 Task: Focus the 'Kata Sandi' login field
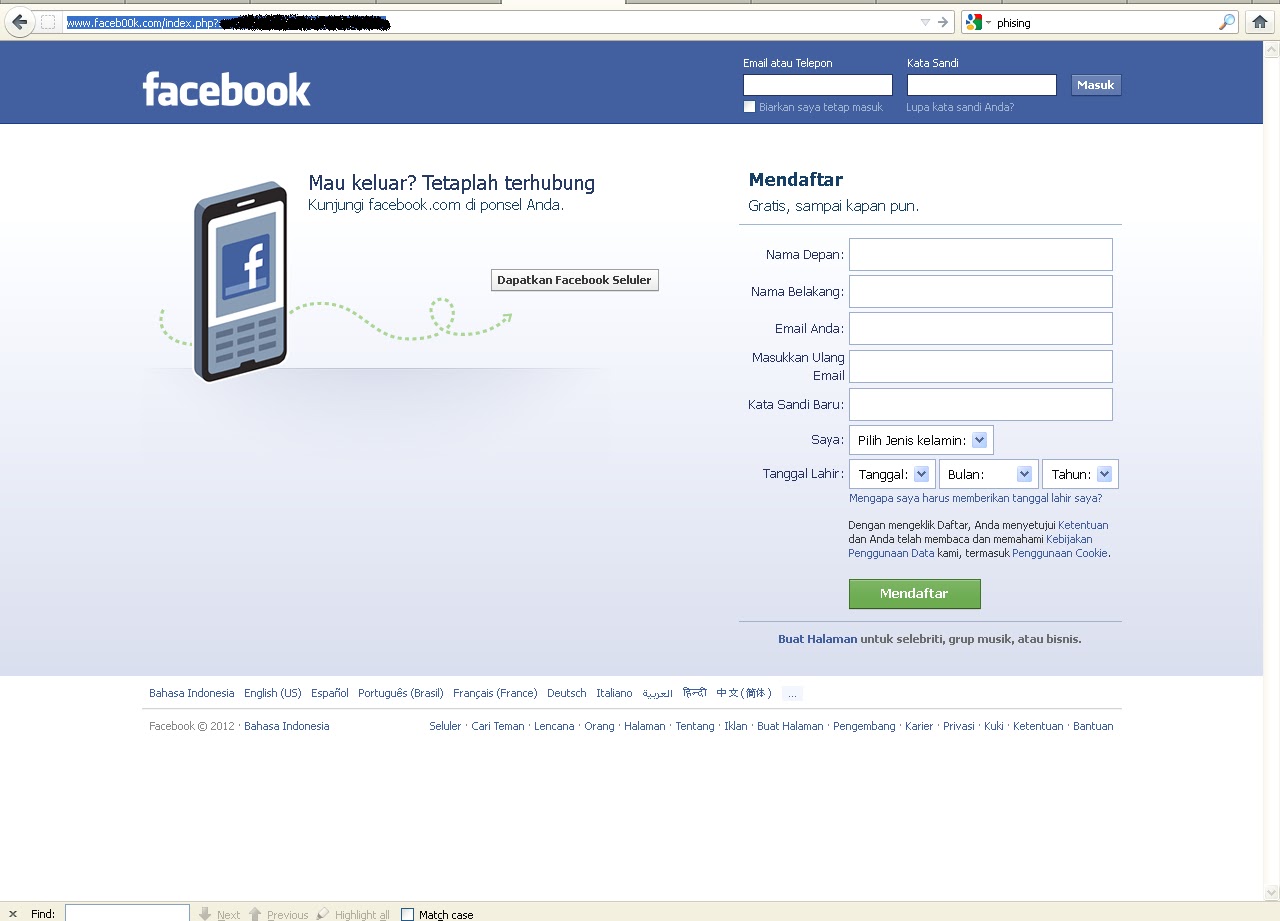point(982,85)
